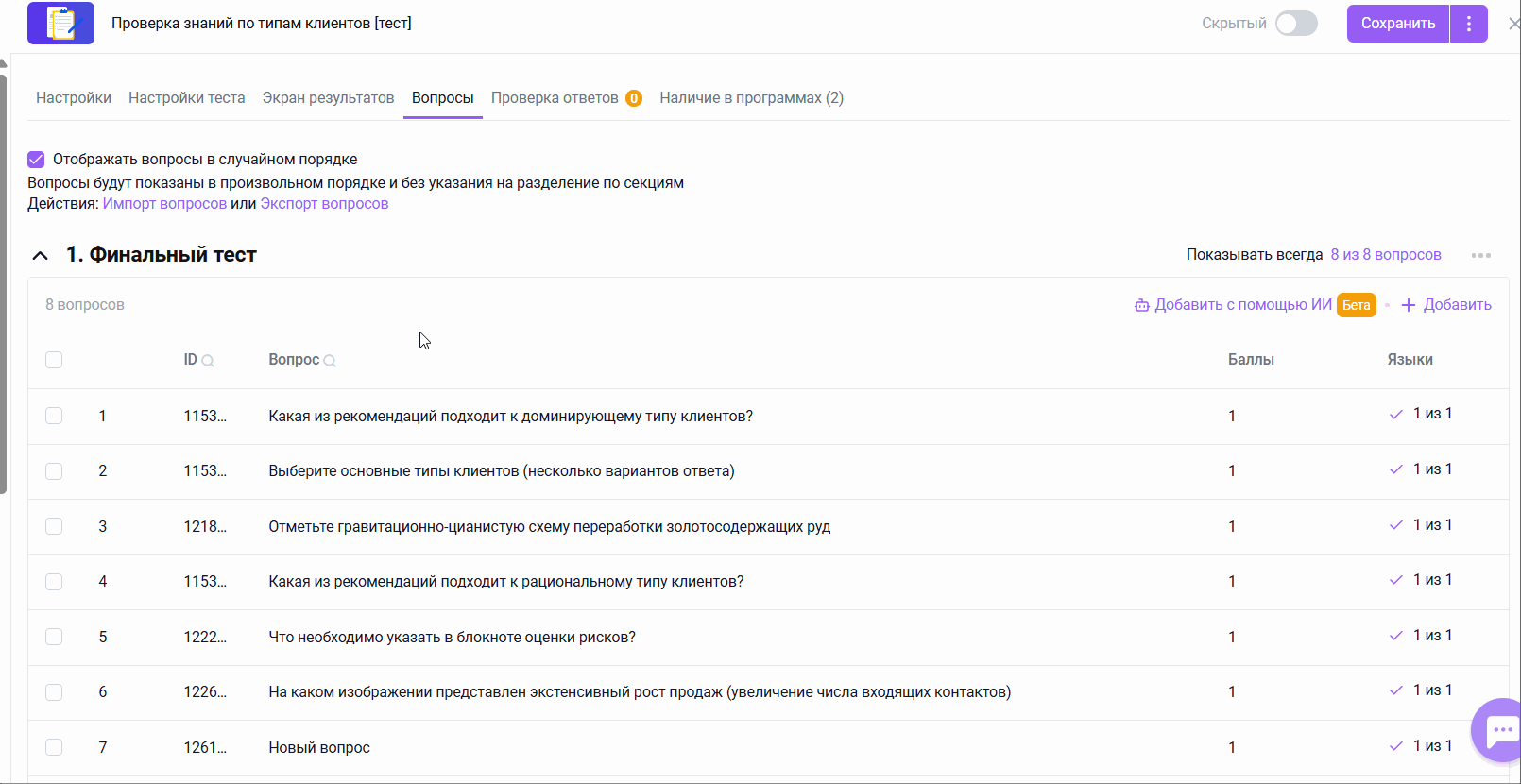Viewport: 1521px width, 784px height.
Task: Click the Бета badge
Action: (1357, 305)
